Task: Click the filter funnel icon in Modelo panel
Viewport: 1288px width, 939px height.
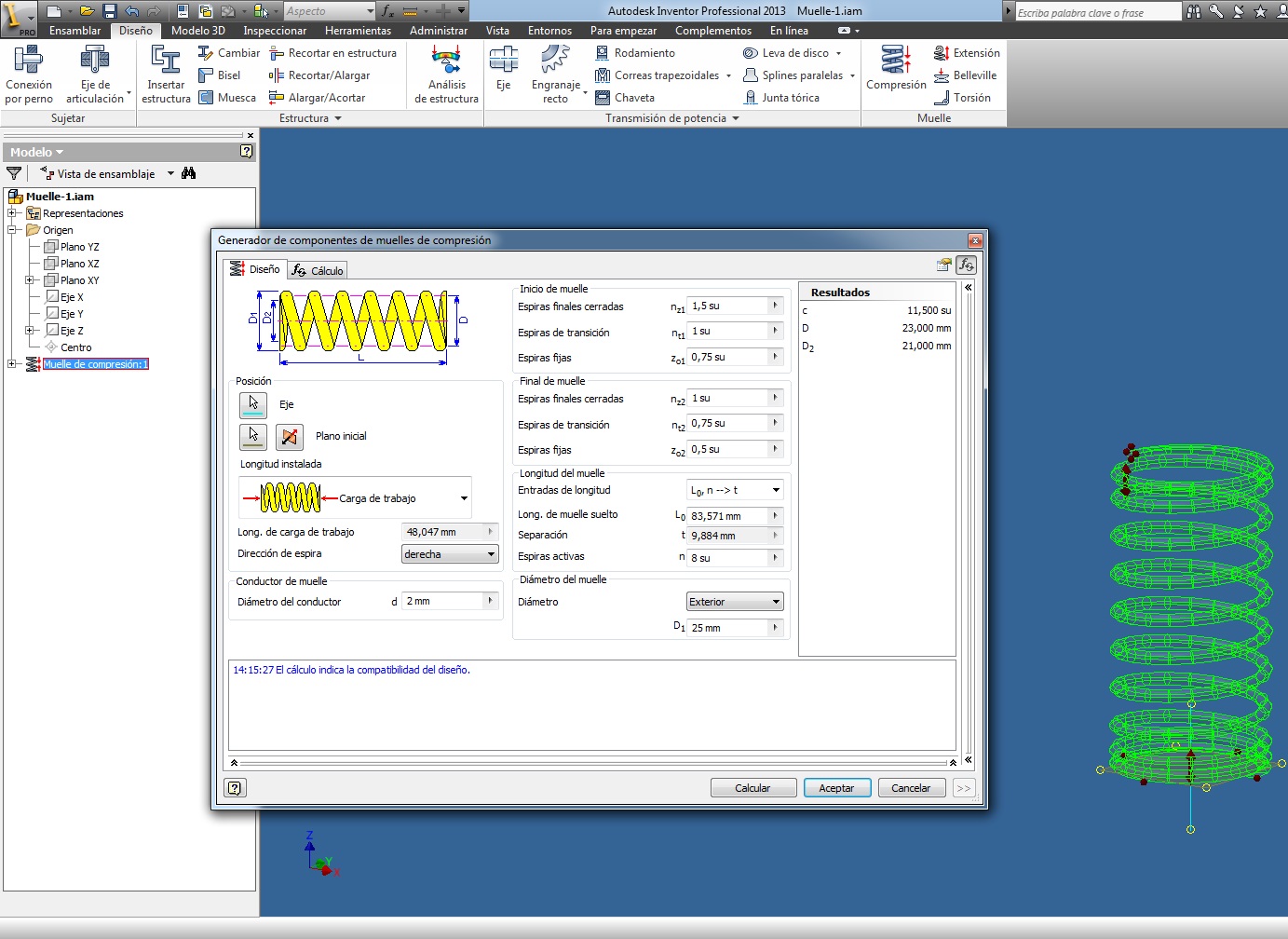Action: click(14, 173)
